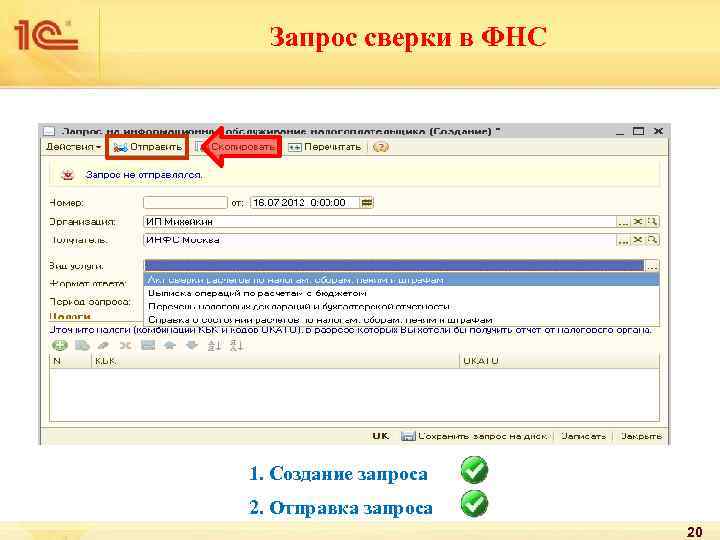
Task: Select 'Выписка операций по расчетам с бюджетом'
Action: click(401, 293)
